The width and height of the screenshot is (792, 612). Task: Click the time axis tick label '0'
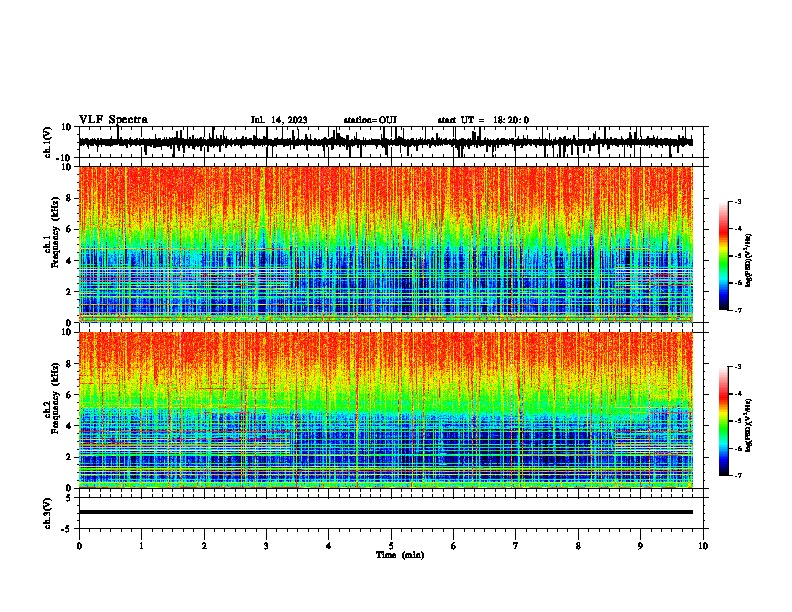point(79,546)
